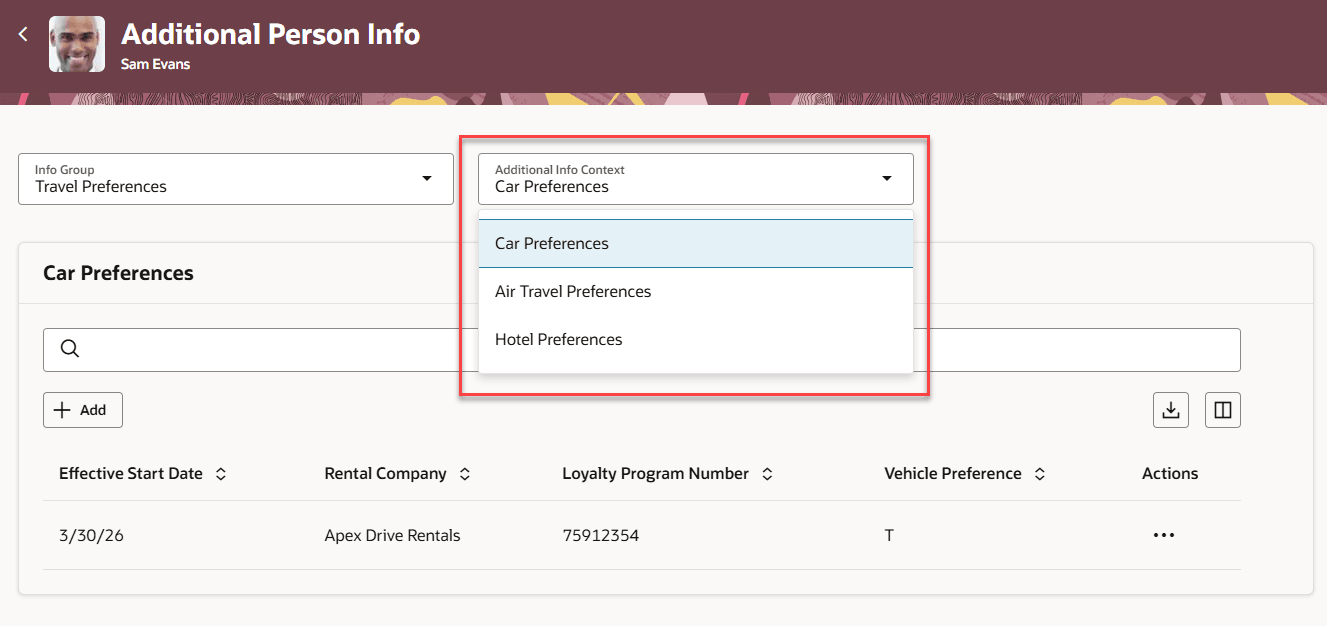Screen dimensions: 1327x626
Task: Open Sam Evans profile photo
Action: tap(77, 44)
